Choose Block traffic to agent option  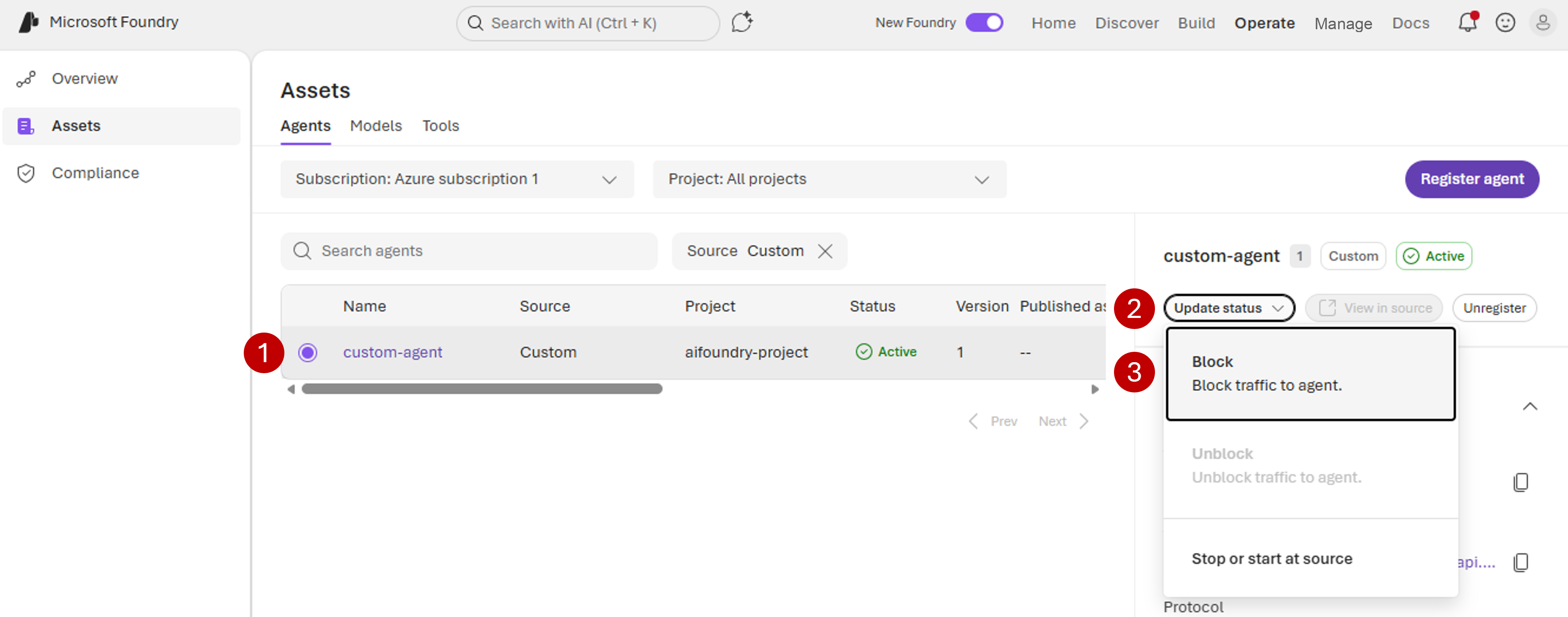point(1310,373)
